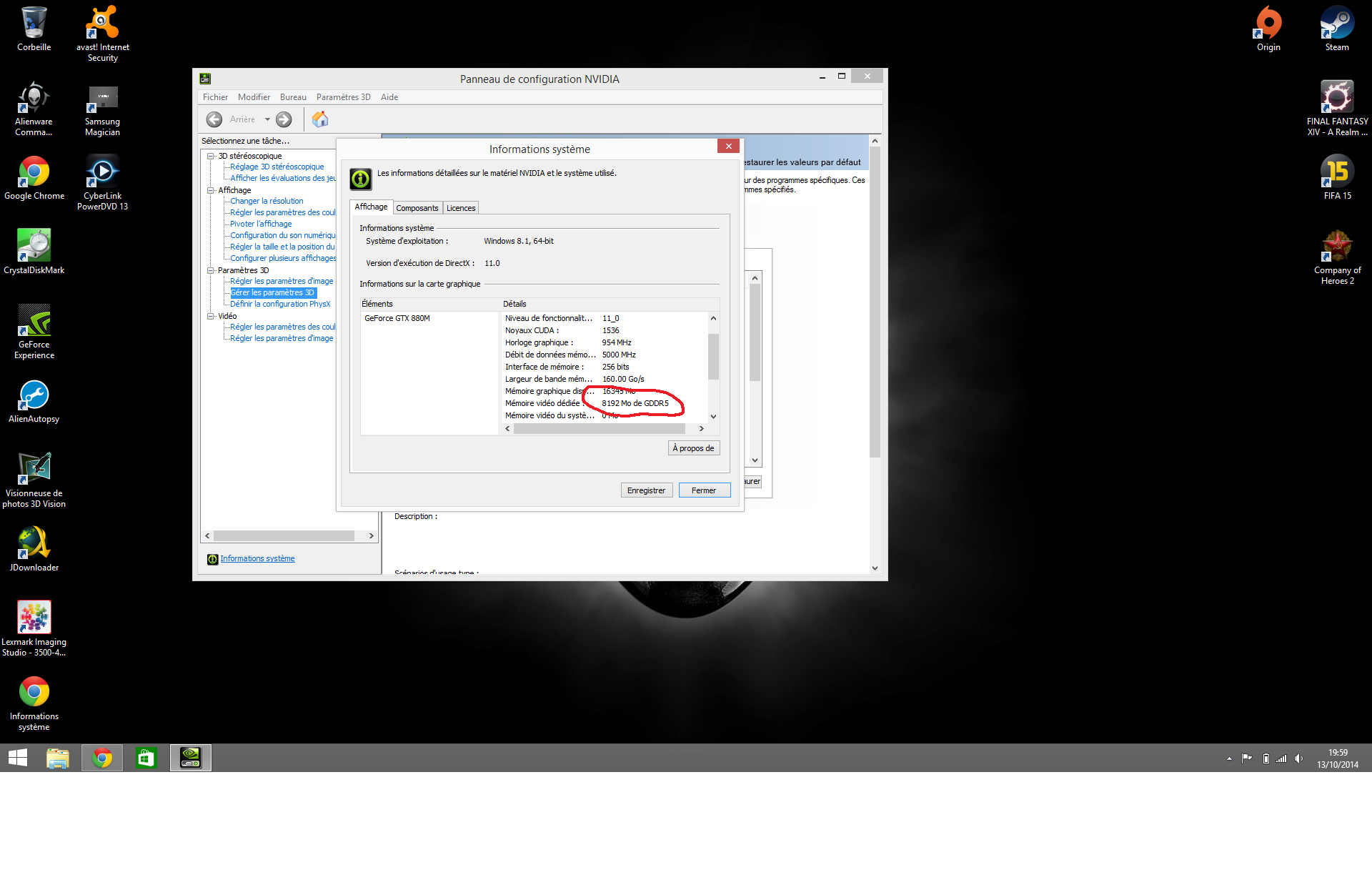The image size is (1372, 875).
Task: Click the Arrière back arrow button
Action: [214, 119]
